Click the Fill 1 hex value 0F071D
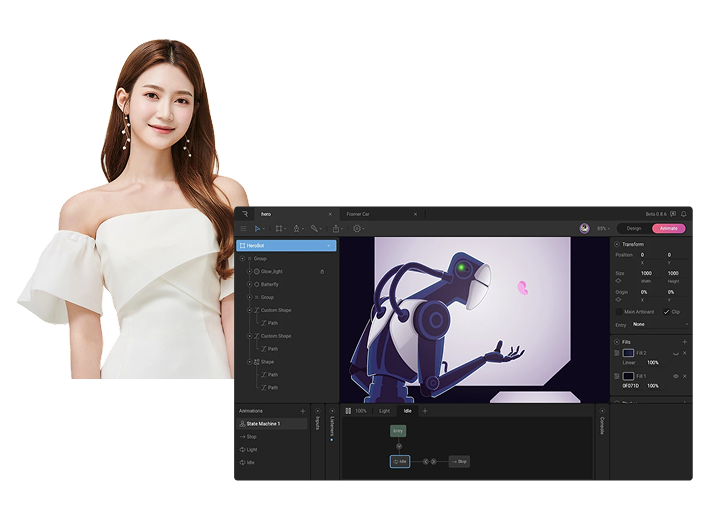719x512 pixels. [x=631, y=386]
